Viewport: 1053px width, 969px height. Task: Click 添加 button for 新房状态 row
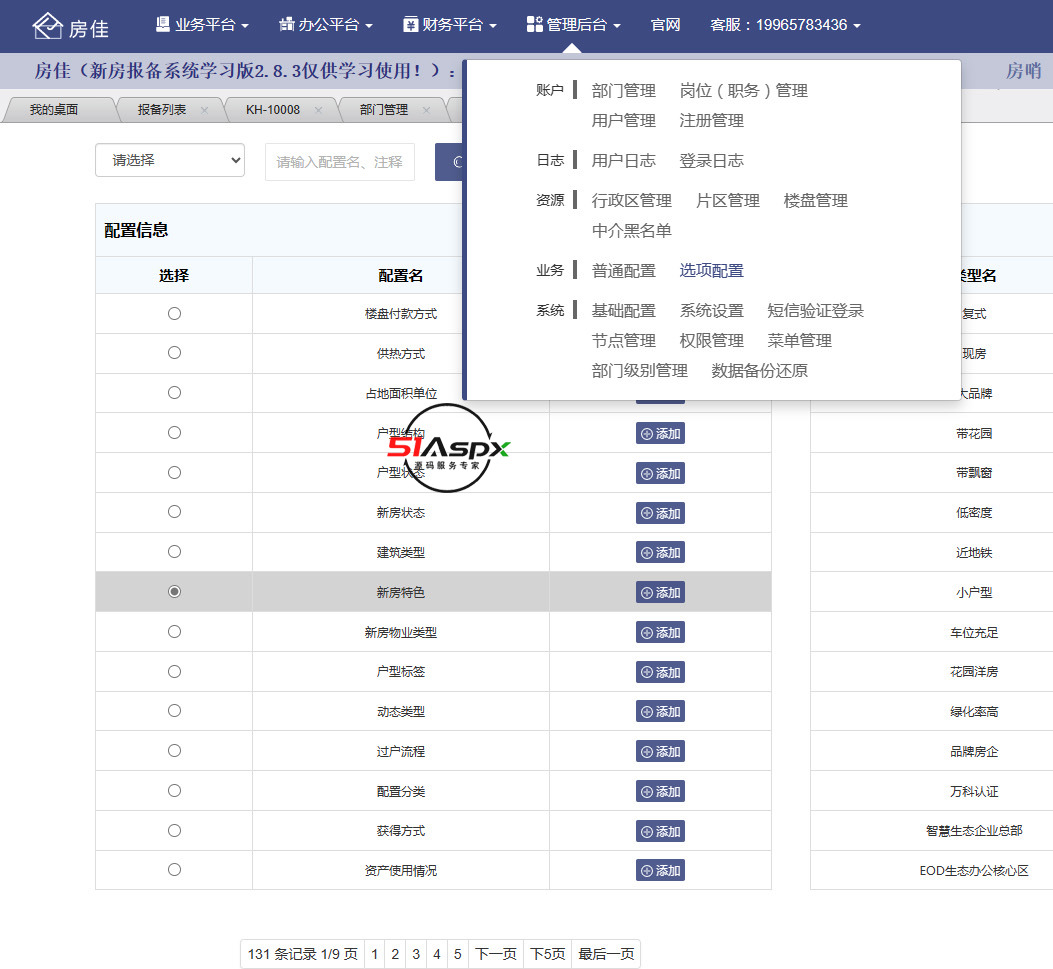coord(660,513)
